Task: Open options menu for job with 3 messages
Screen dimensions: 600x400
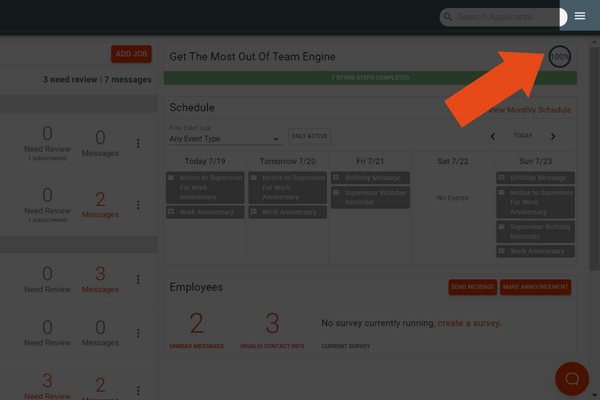Action: point(138,279)
